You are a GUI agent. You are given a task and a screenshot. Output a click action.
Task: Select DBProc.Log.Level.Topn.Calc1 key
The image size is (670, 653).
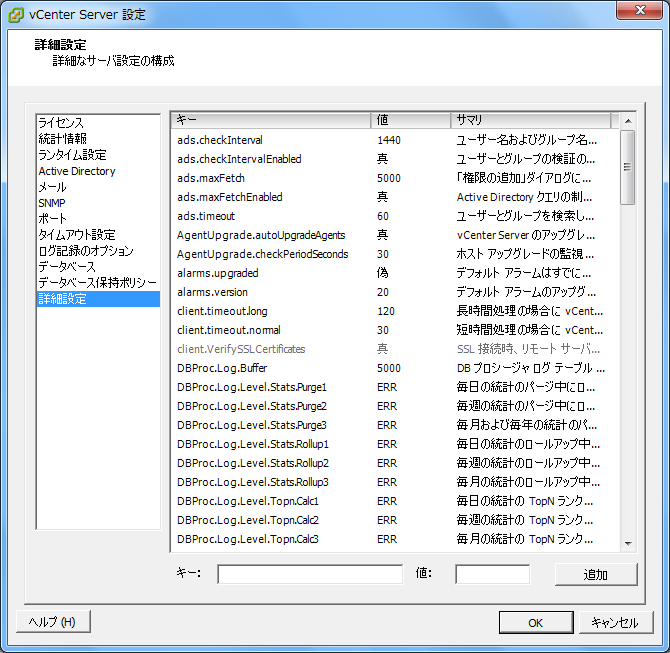(248, 501)
